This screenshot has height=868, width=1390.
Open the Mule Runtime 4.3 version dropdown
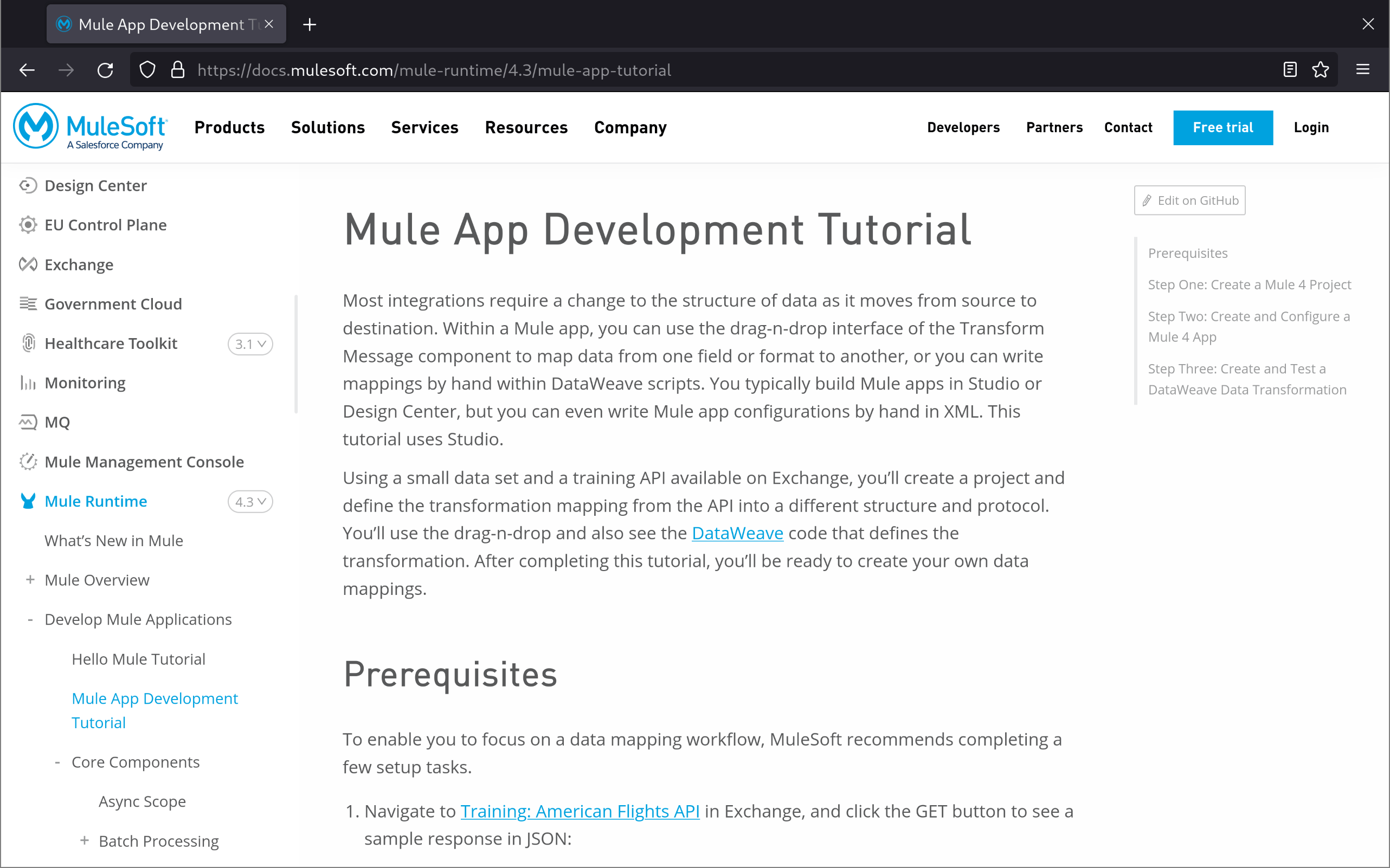(x=250, y=501)
